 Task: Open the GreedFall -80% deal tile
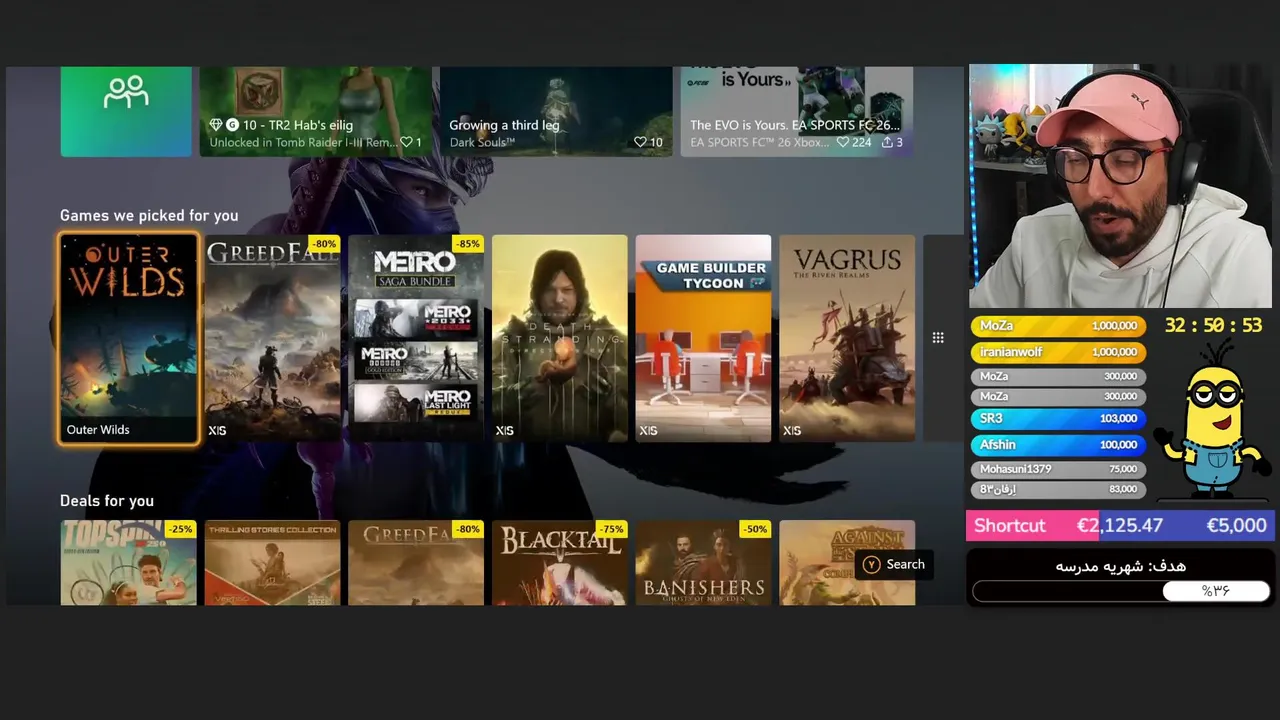click(x=416, y=562)
